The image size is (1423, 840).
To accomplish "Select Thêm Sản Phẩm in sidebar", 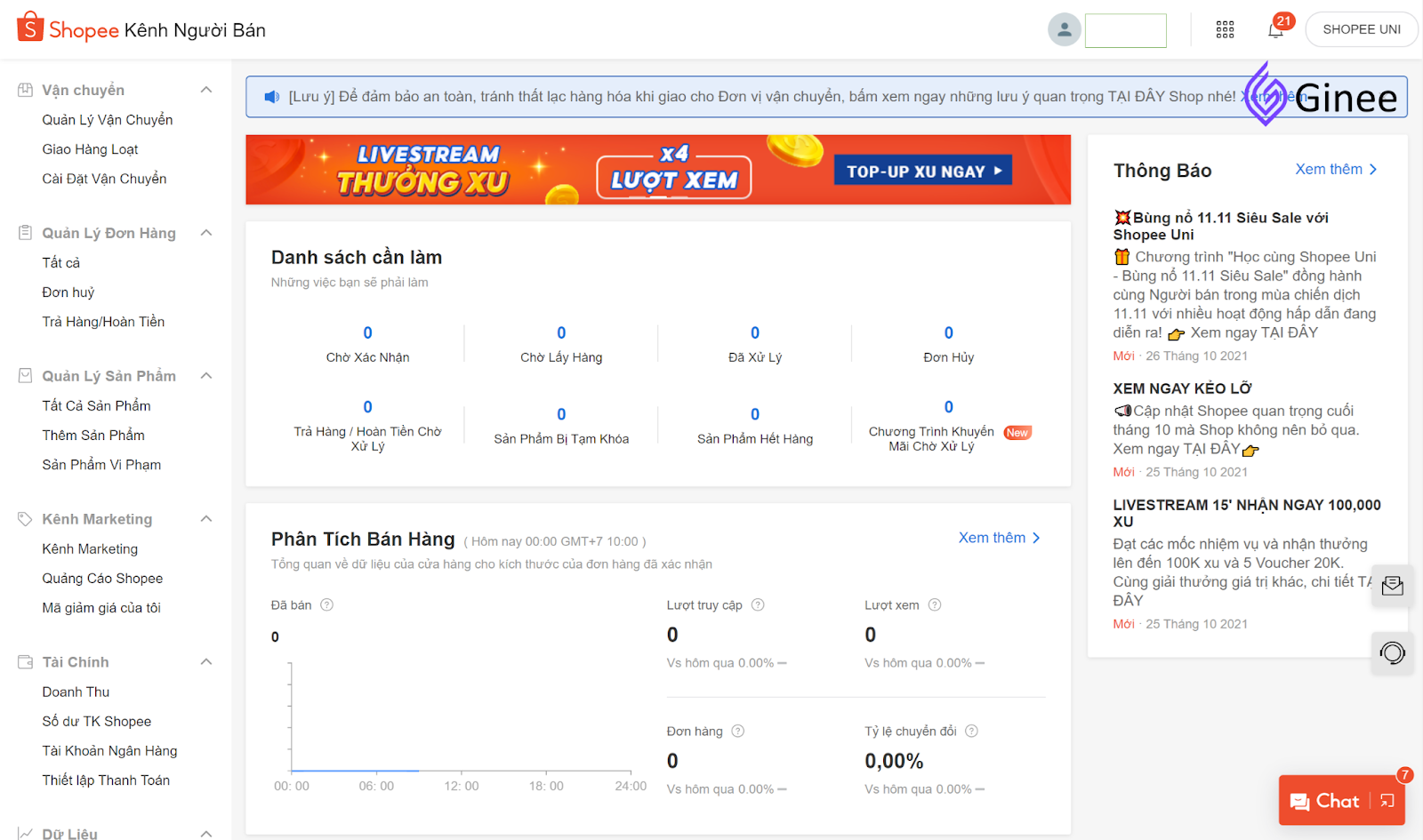I will [x=93, y=436].
